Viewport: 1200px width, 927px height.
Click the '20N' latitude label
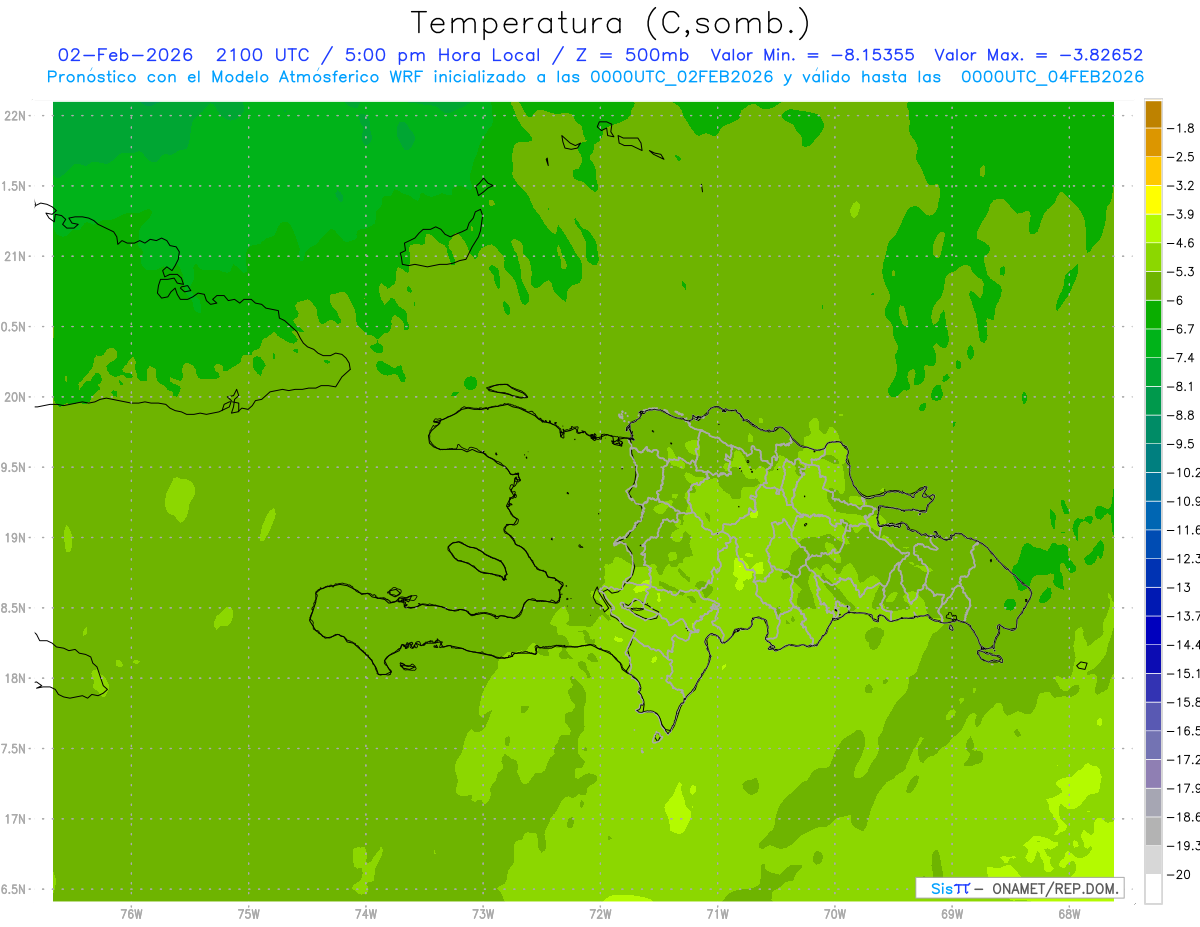[x=16, y=397]
